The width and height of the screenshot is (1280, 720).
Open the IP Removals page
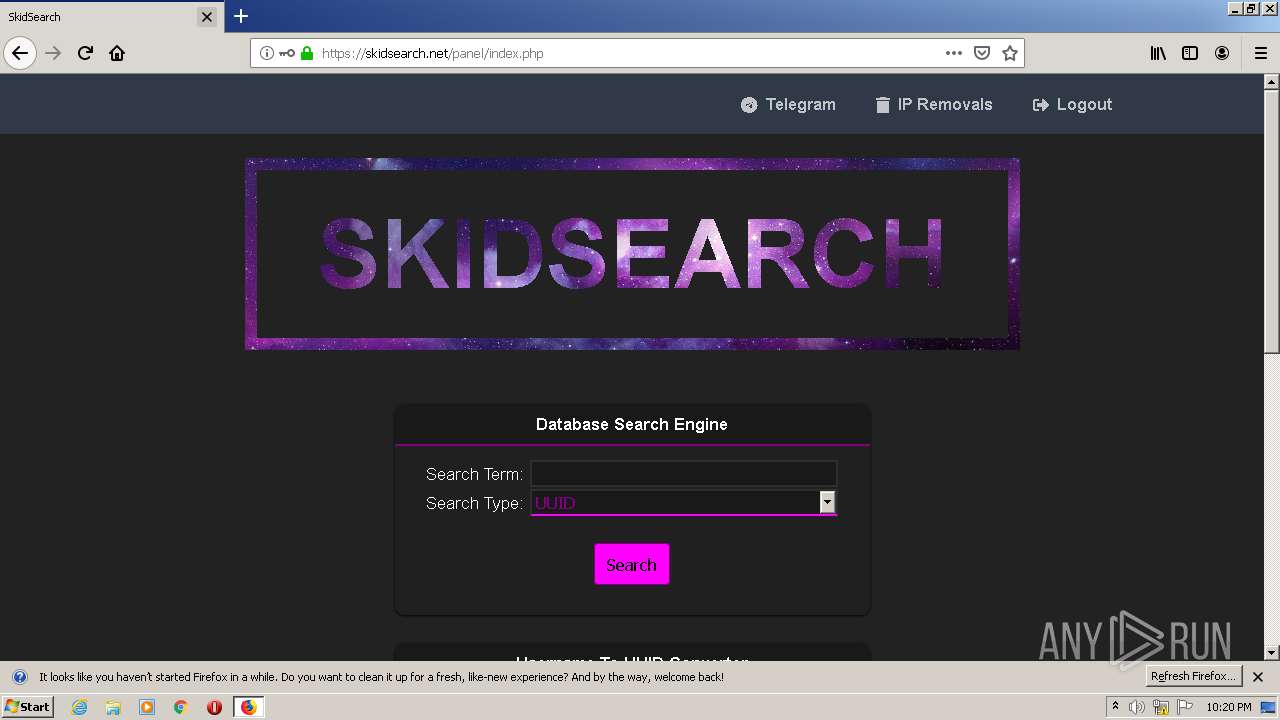(934, 104)
